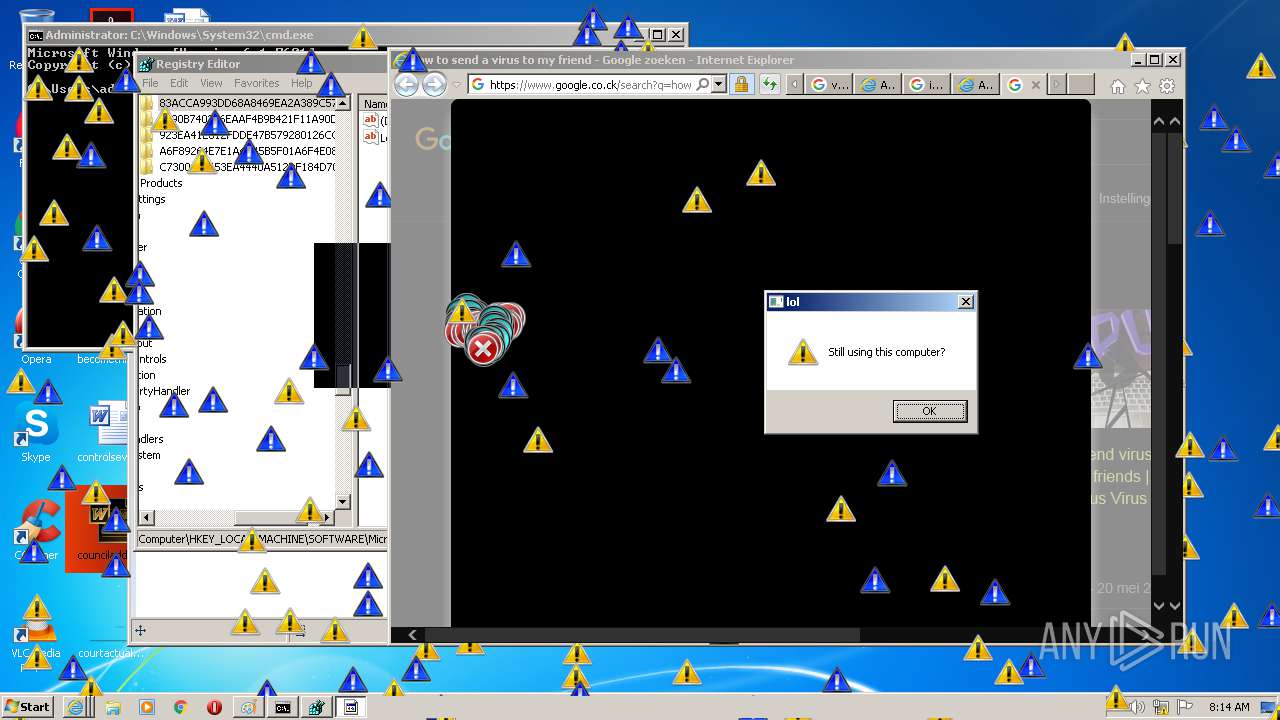Open IE Tools gear menu

1167,87
